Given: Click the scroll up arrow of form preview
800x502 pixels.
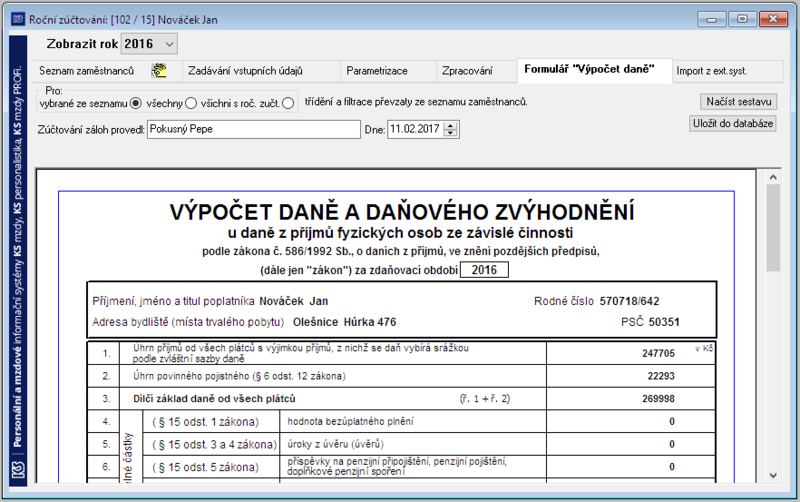Looking at the screenshot, I should point(773,177).
